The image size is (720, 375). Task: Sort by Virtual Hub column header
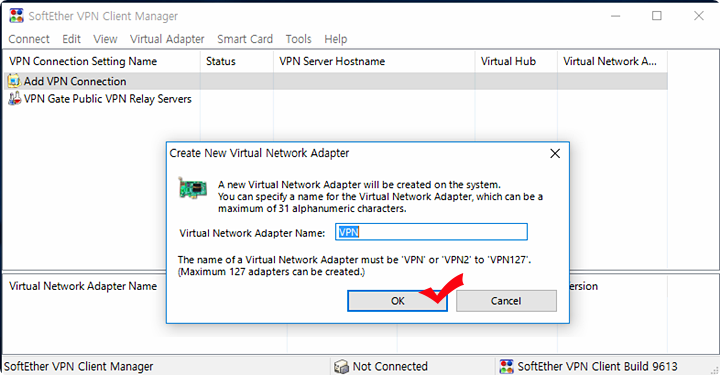516,62
